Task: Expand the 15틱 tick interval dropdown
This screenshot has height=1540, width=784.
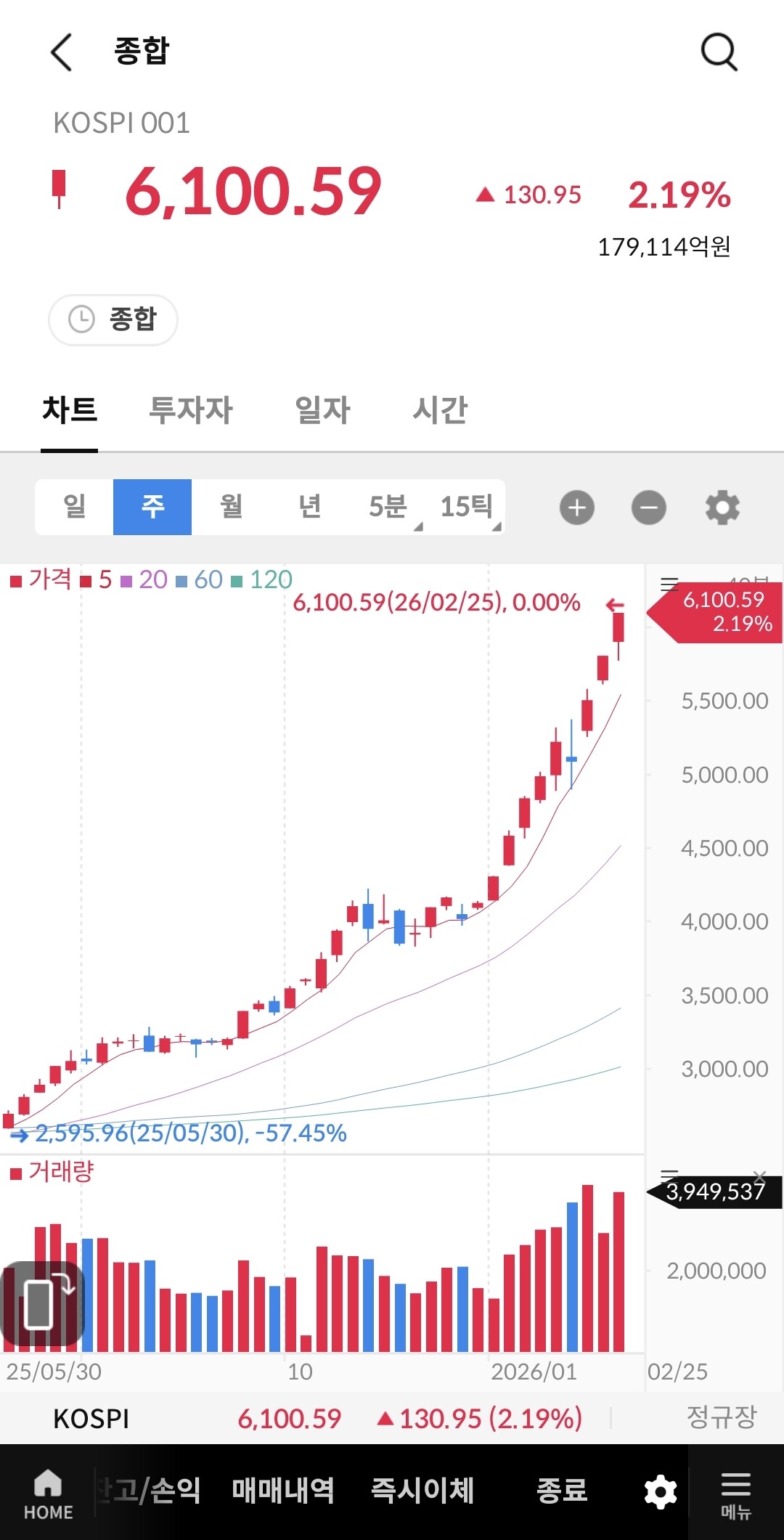Action: 466,507
